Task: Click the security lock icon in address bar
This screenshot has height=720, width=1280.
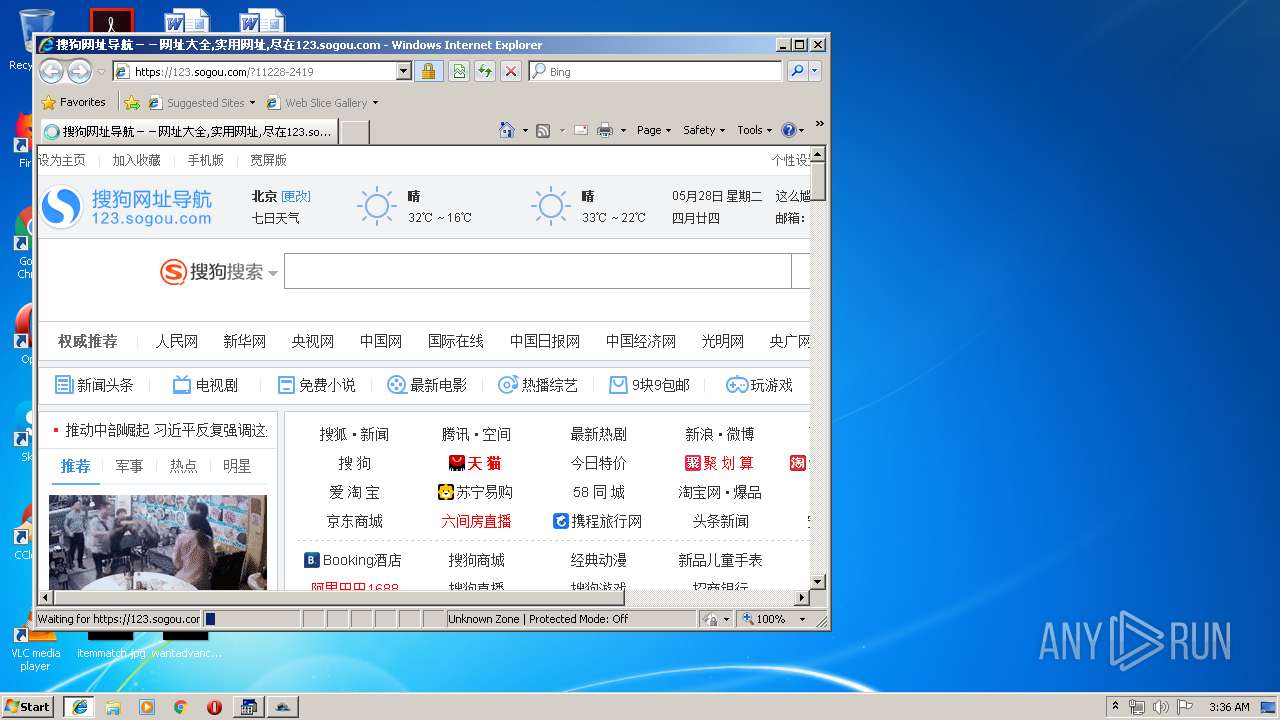Action: coord(428,71)
